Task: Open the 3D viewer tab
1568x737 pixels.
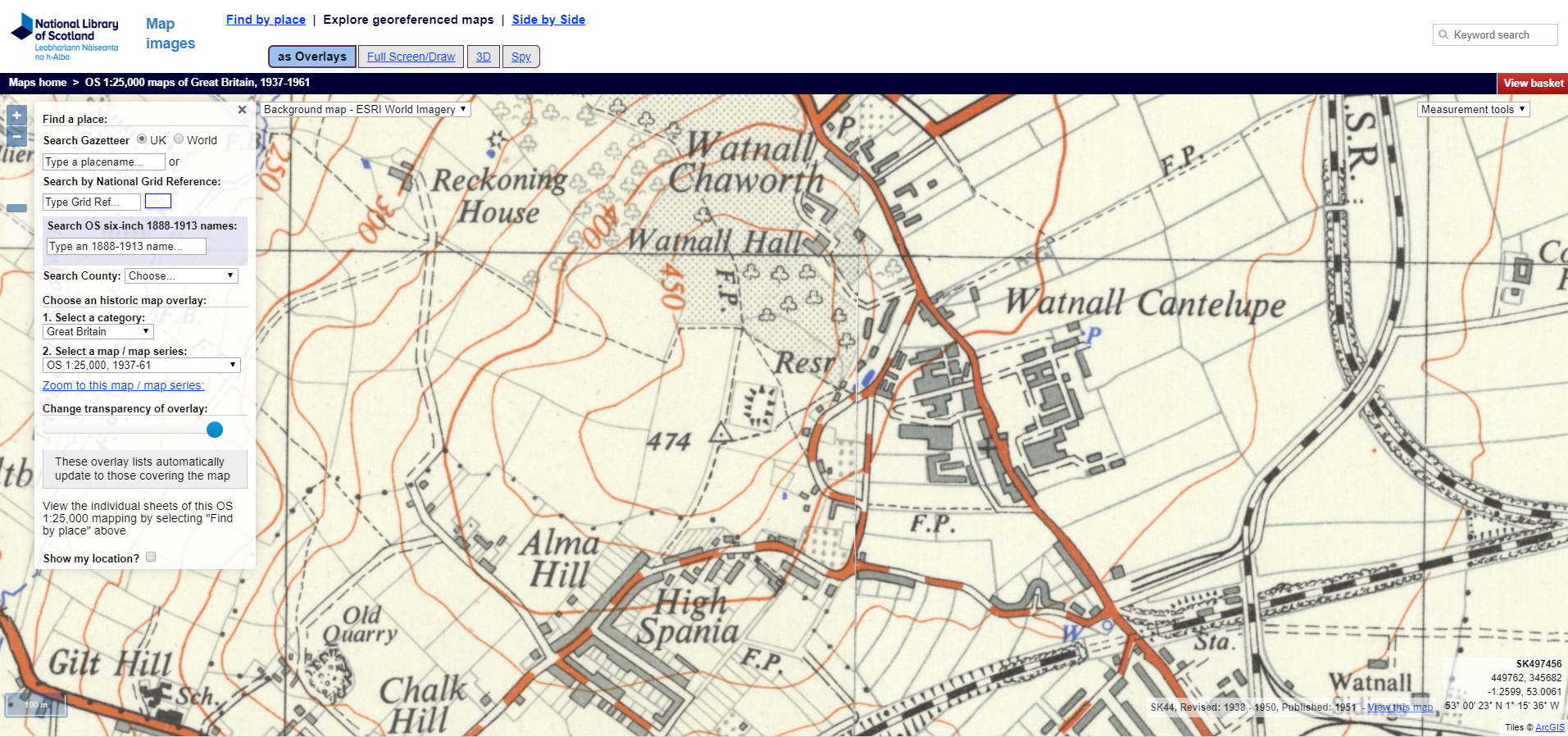Action: click(484, 57)
